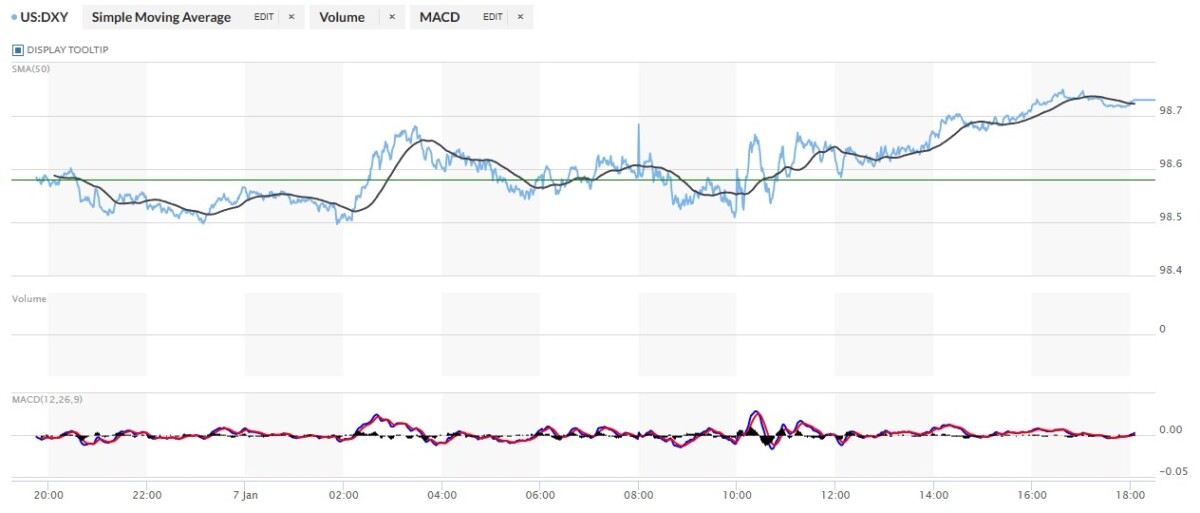Click the 12:00 time axis label
The image size is (1200, 513).
[x=835, y=494]
